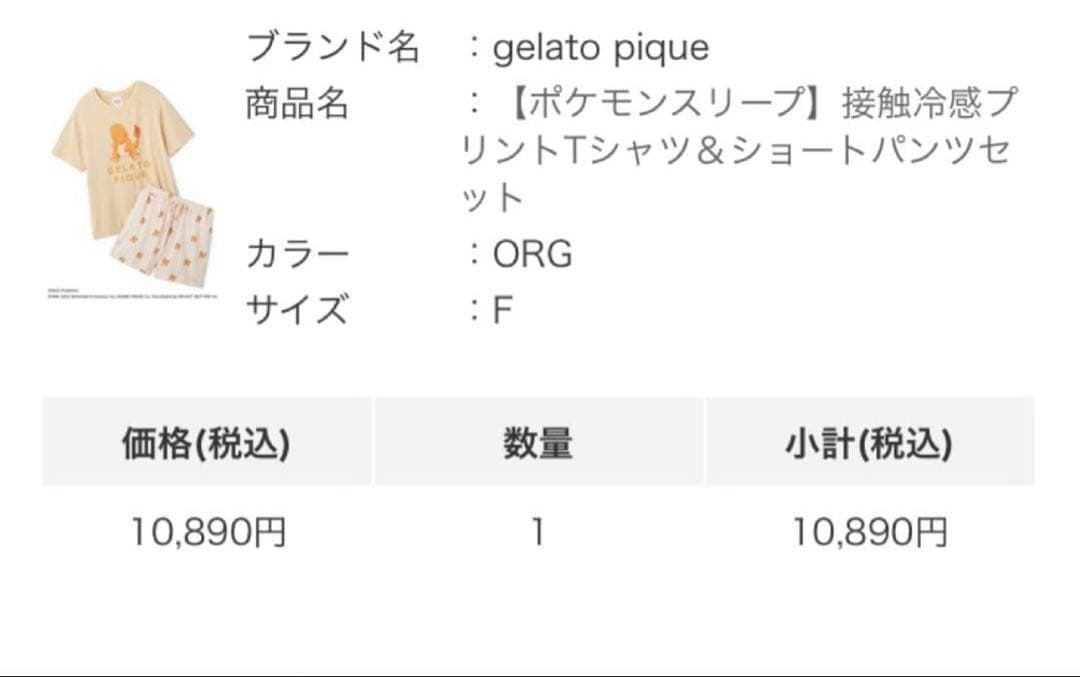Open the gelato pique brand link
This screenshot has width=1080, height=677.
tap(601, 48)
